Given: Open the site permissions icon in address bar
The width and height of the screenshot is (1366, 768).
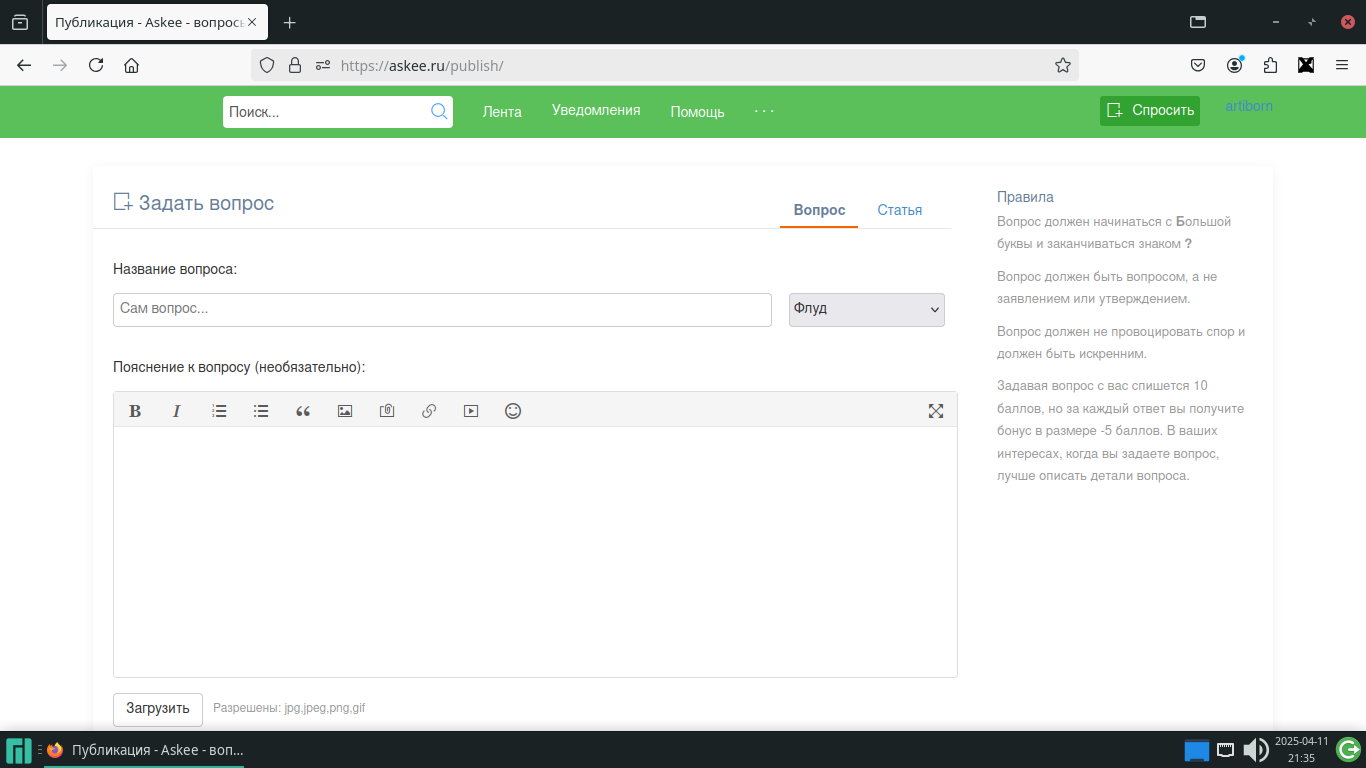Looking at the screenshot, I should 323,65.
